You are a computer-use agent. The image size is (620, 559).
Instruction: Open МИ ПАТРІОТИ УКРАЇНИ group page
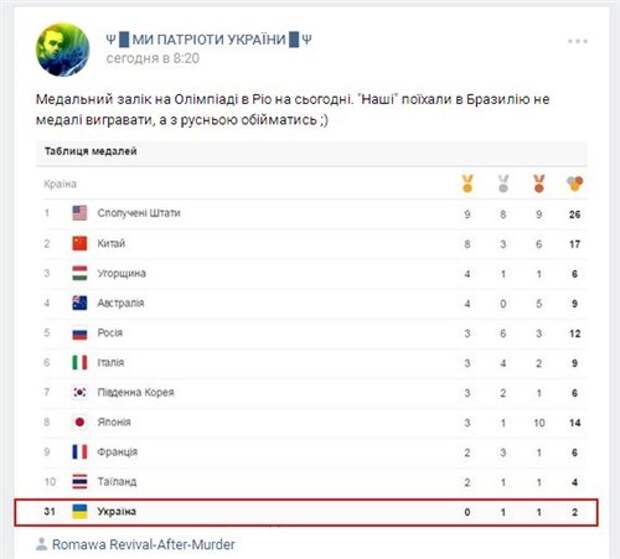coord(209,40)
